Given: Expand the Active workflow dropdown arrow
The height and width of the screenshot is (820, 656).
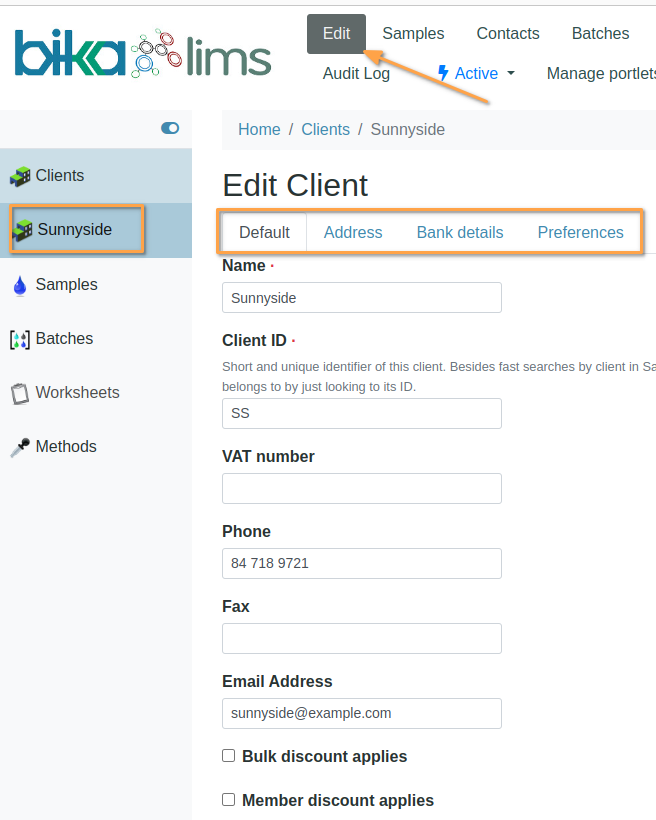Looking at the screenshot, I should tap(511, 73).
